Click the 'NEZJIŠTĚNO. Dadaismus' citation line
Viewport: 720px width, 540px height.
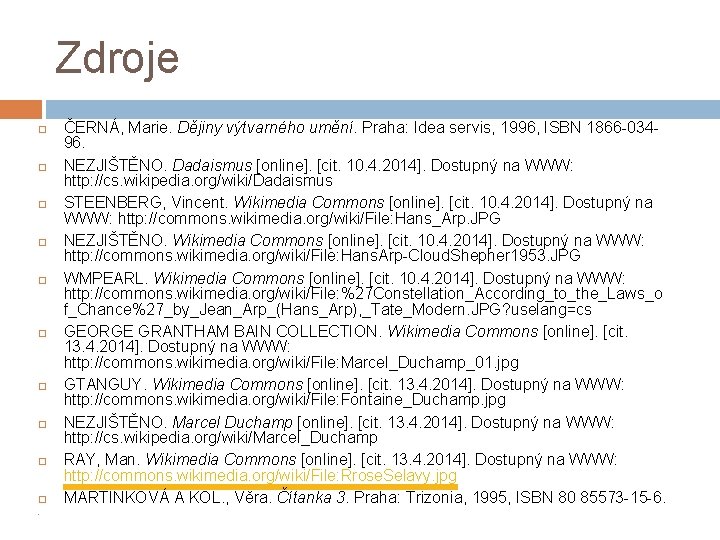318,165
